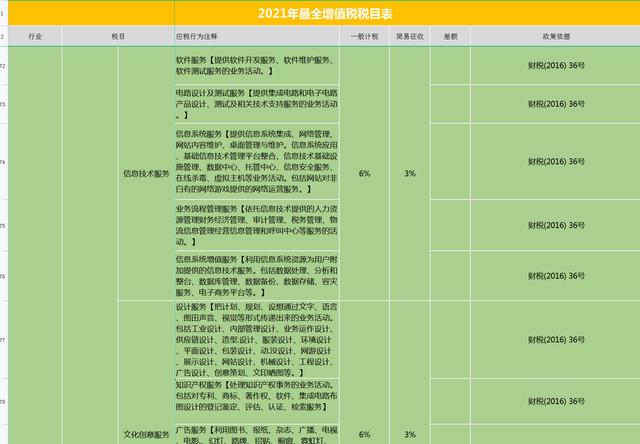The image size is (640, 444).
Task: Select row header 72 beside 软件服务
Action: point(3,66)
